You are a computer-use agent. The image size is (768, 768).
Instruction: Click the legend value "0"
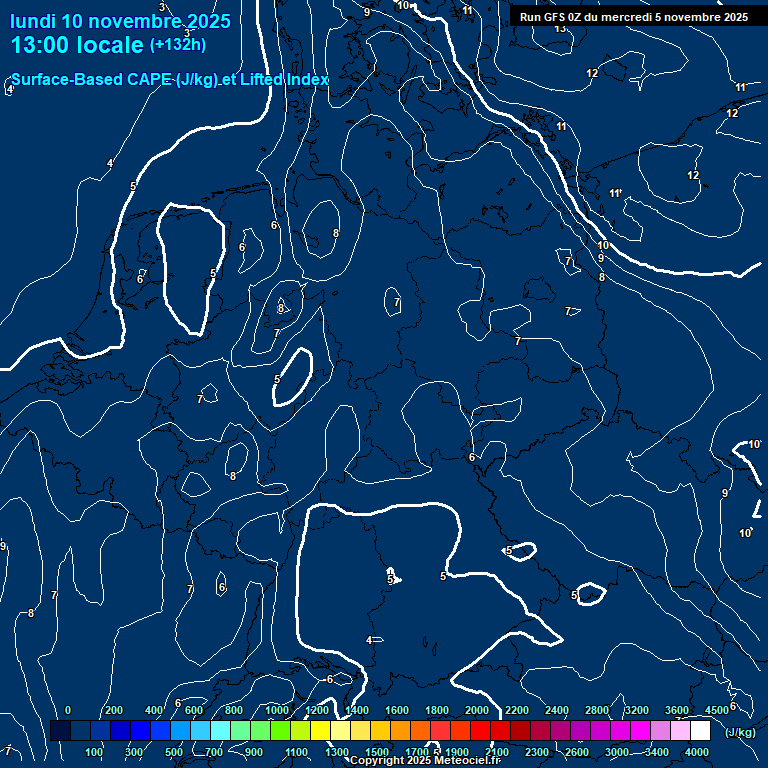[68, 710]
